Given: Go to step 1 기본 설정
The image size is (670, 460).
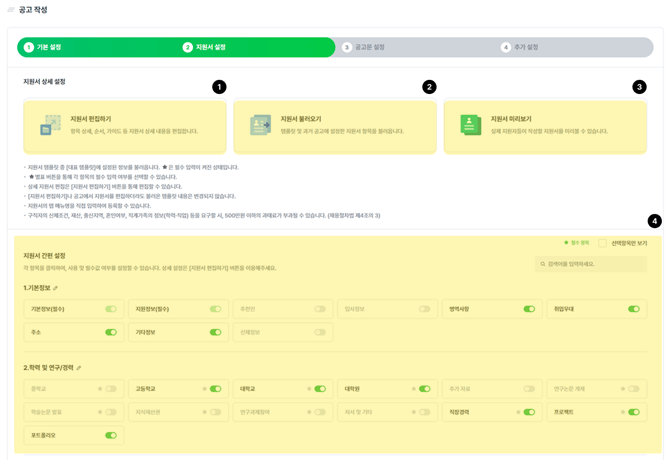Looking at the screenshot, I should click(43, 47).
